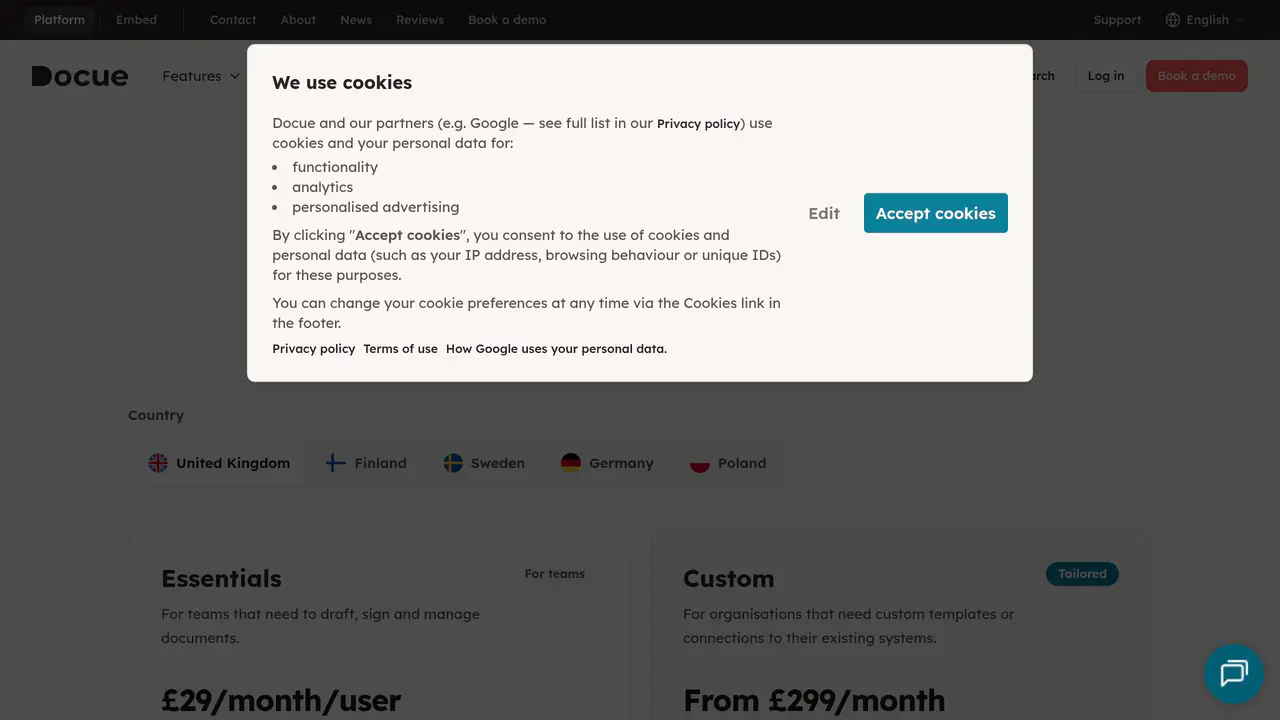Click Edit cookie preferences
The width and height of the screenshot is (1280, 720).
[824, 213]
